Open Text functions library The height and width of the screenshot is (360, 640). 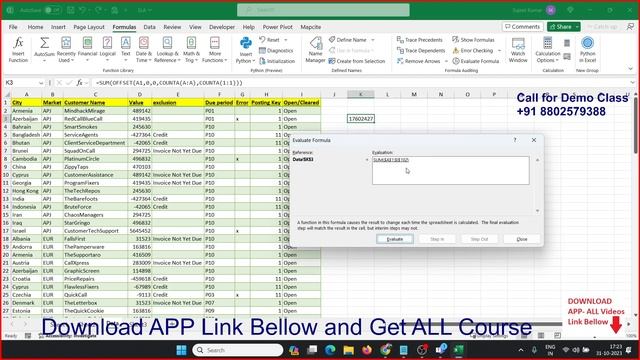(126, 50)
